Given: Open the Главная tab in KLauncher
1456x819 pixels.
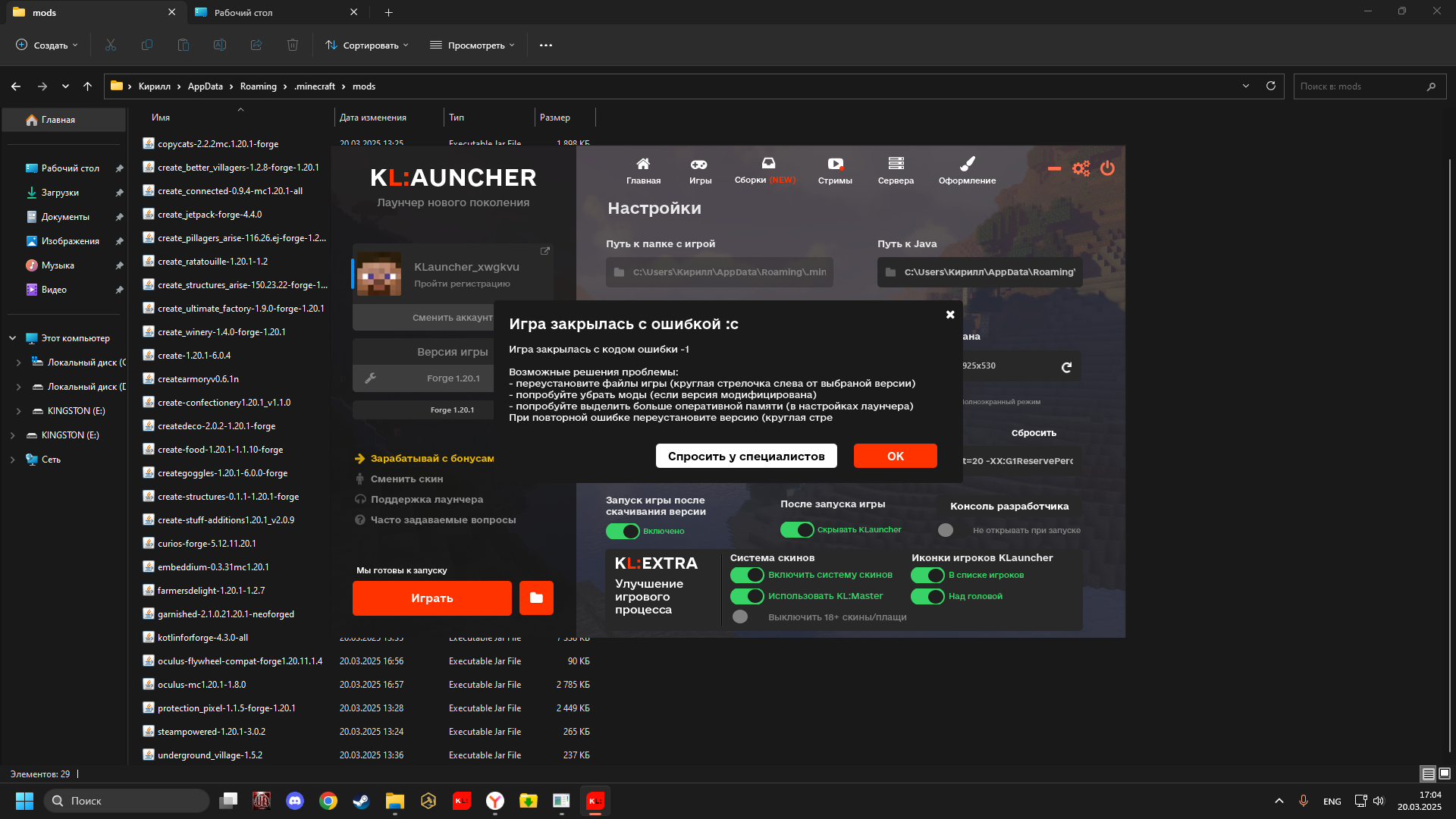Looking at the screenshot, I should click(643, 170).
